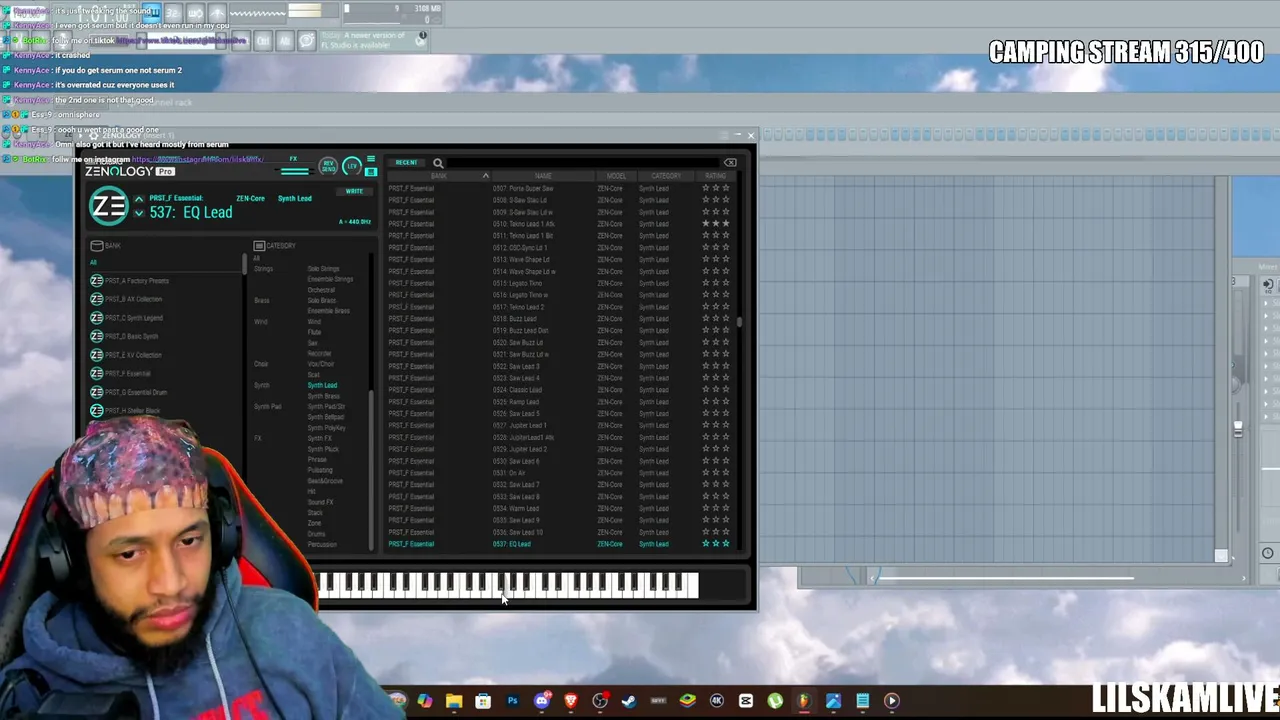
Task: Set rating stars for 0537: EQ Lead
Action: pyautogui.click(x=716, y=544)
